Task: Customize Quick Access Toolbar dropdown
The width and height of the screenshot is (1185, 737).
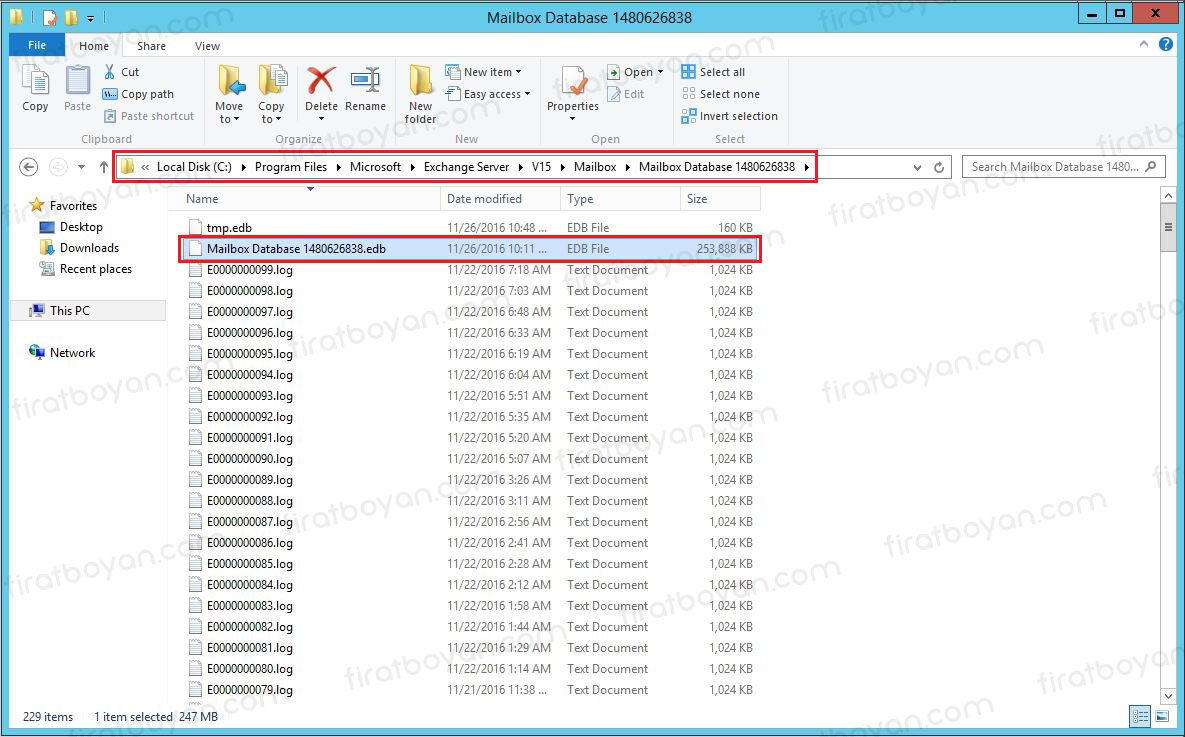Action: pos(90,17)
